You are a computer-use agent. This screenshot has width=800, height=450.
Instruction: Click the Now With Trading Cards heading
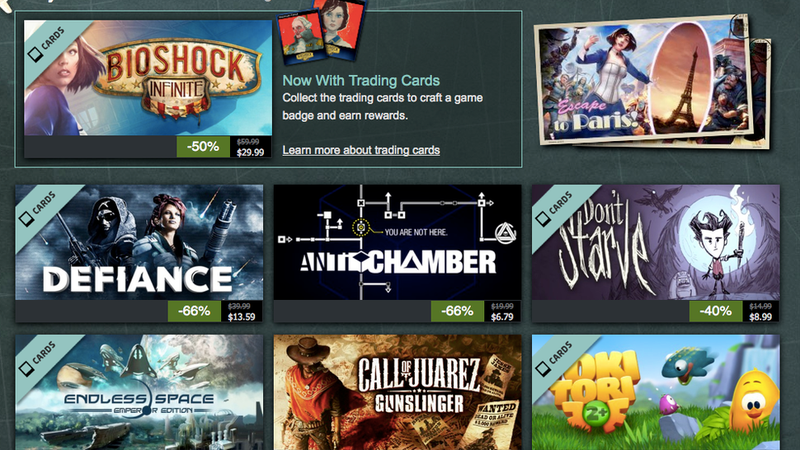[x=361, y=81]
